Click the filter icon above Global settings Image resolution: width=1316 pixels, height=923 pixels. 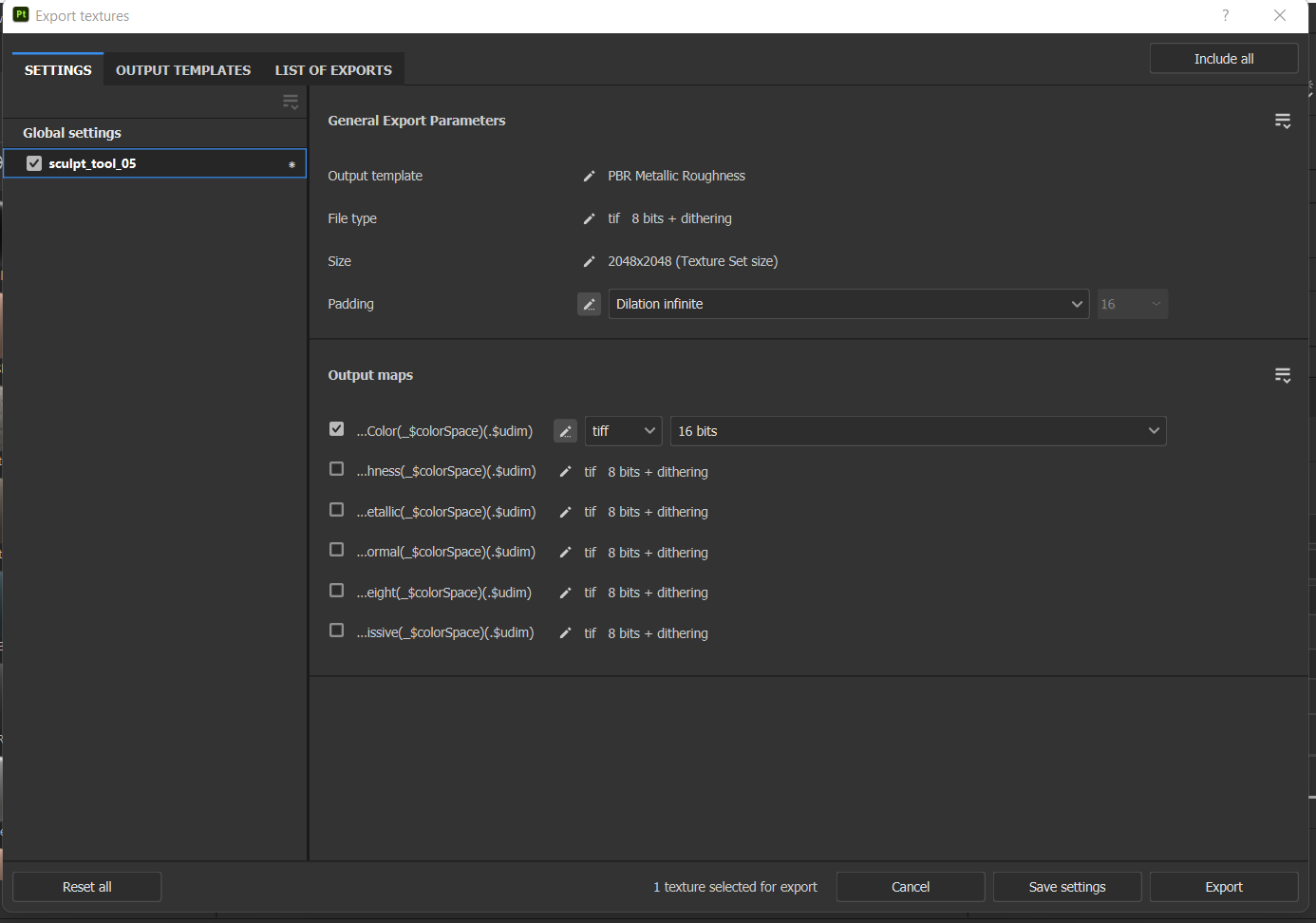coord(290,102)
